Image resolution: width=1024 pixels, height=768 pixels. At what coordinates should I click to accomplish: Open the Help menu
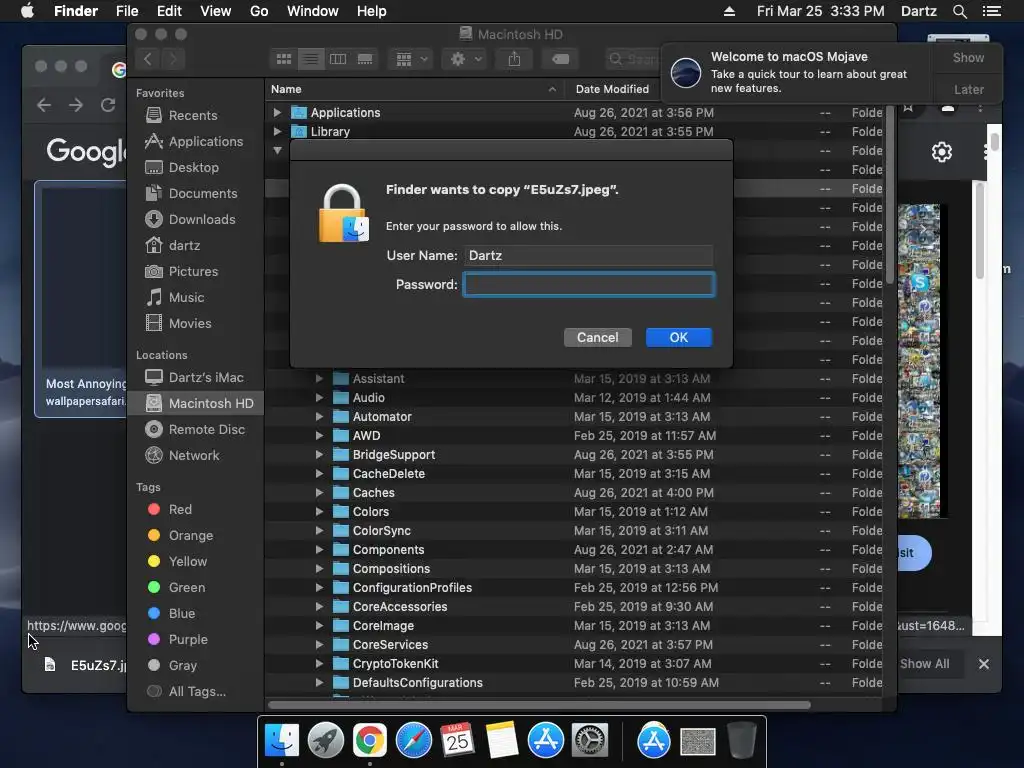[x=372, y=11]
